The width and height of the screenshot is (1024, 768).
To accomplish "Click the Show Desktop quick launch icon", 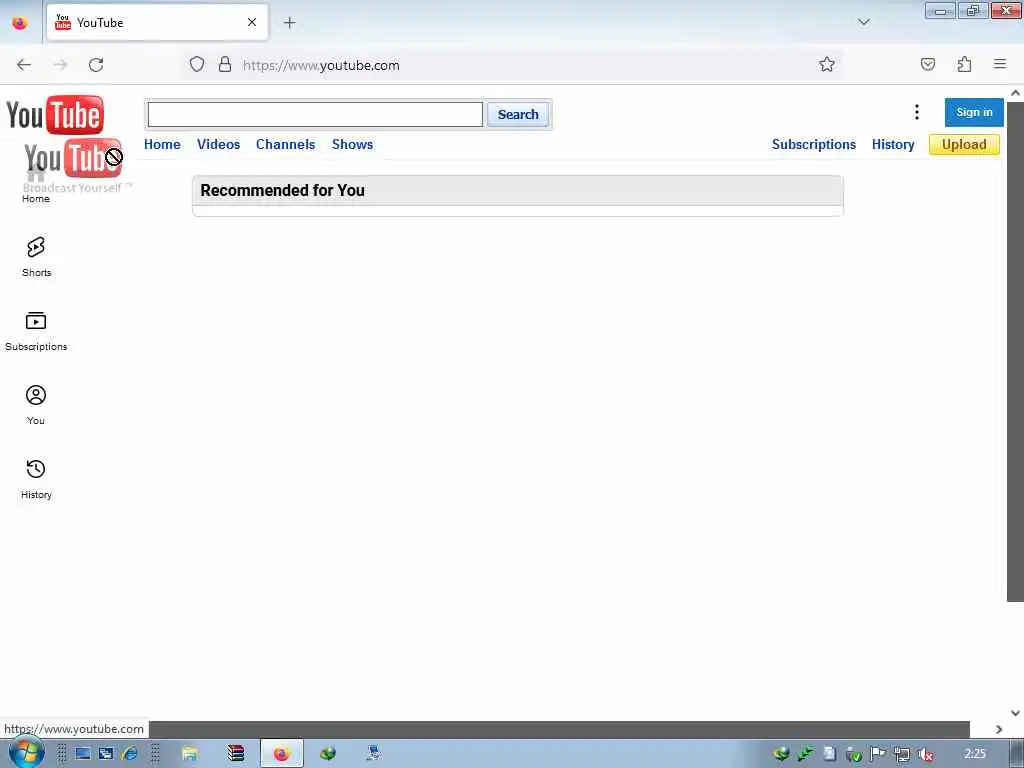I will click(x=83, y=754).
